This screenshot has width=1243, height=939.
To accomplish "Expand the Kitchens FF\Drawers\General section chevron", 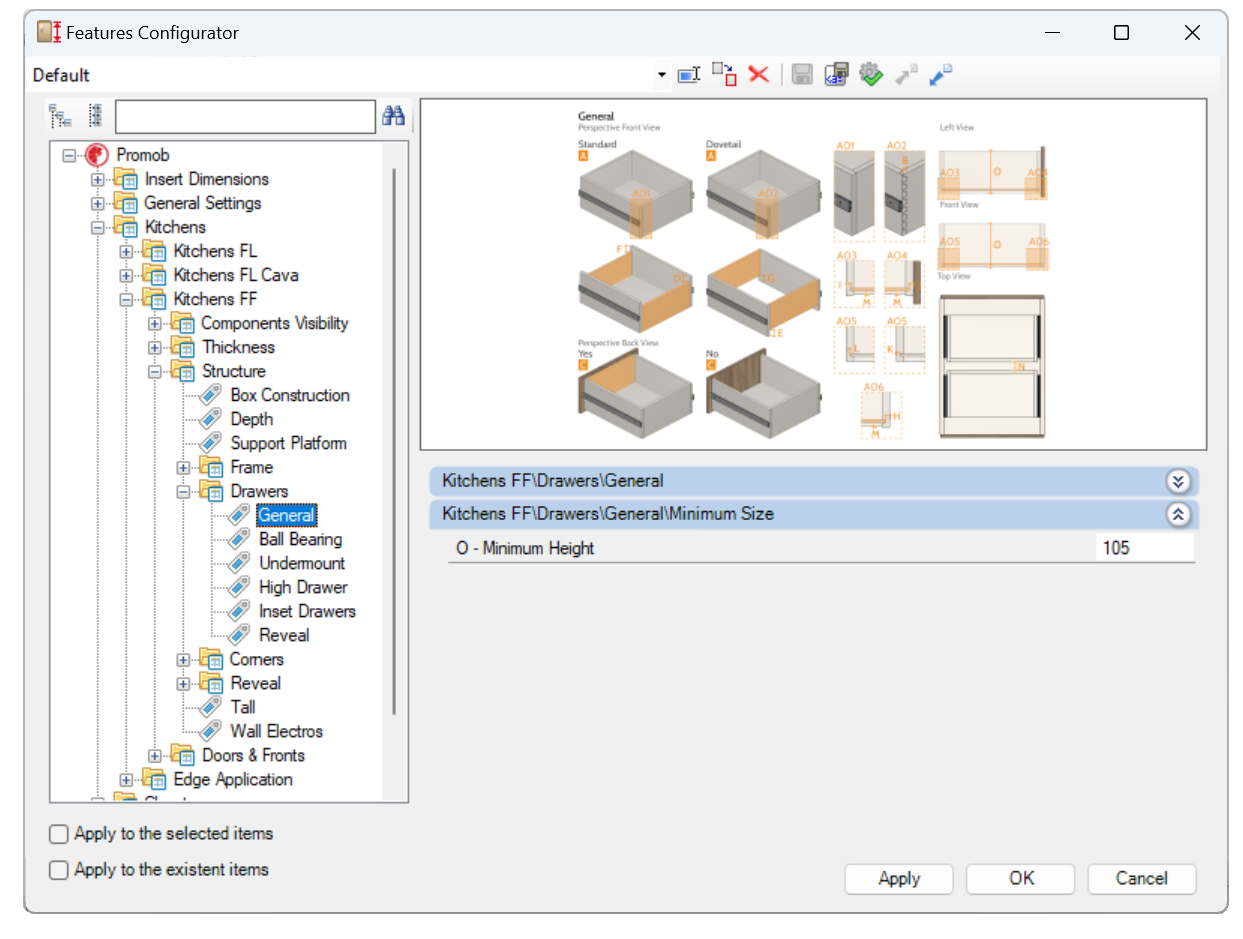I will click(1178, 481).
